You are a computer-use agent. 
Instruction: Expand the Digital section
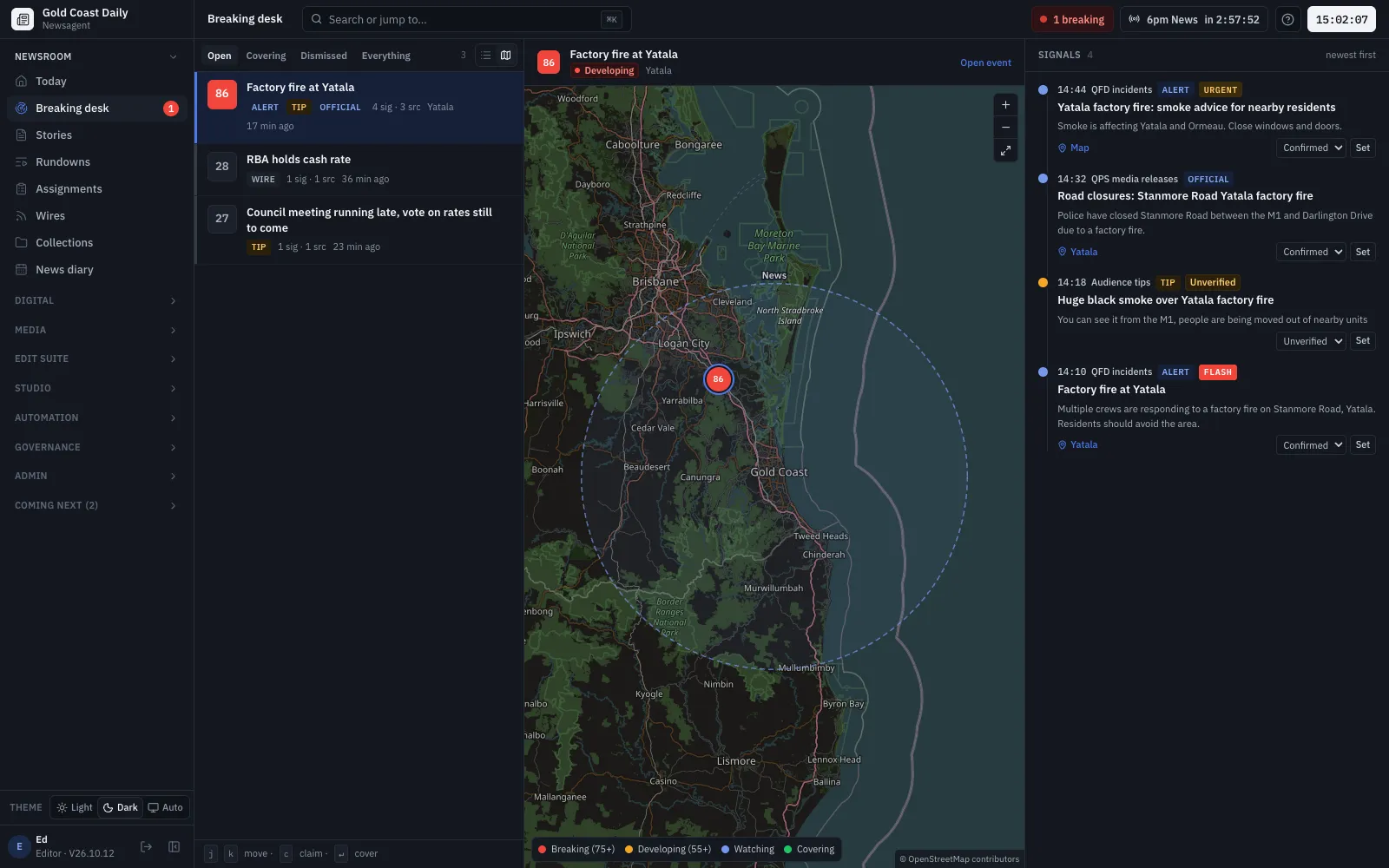click(96, 301)
